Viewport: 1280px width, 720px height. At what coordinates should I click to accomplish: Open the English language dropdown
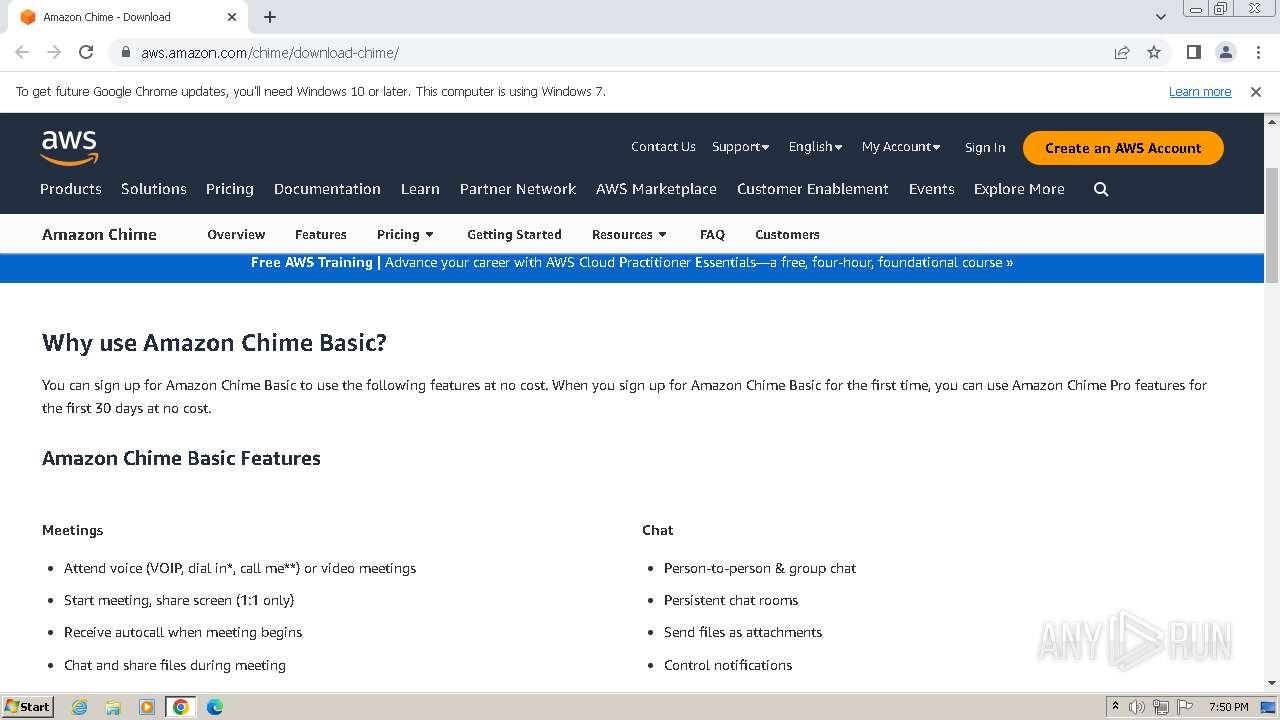(815, 147)
